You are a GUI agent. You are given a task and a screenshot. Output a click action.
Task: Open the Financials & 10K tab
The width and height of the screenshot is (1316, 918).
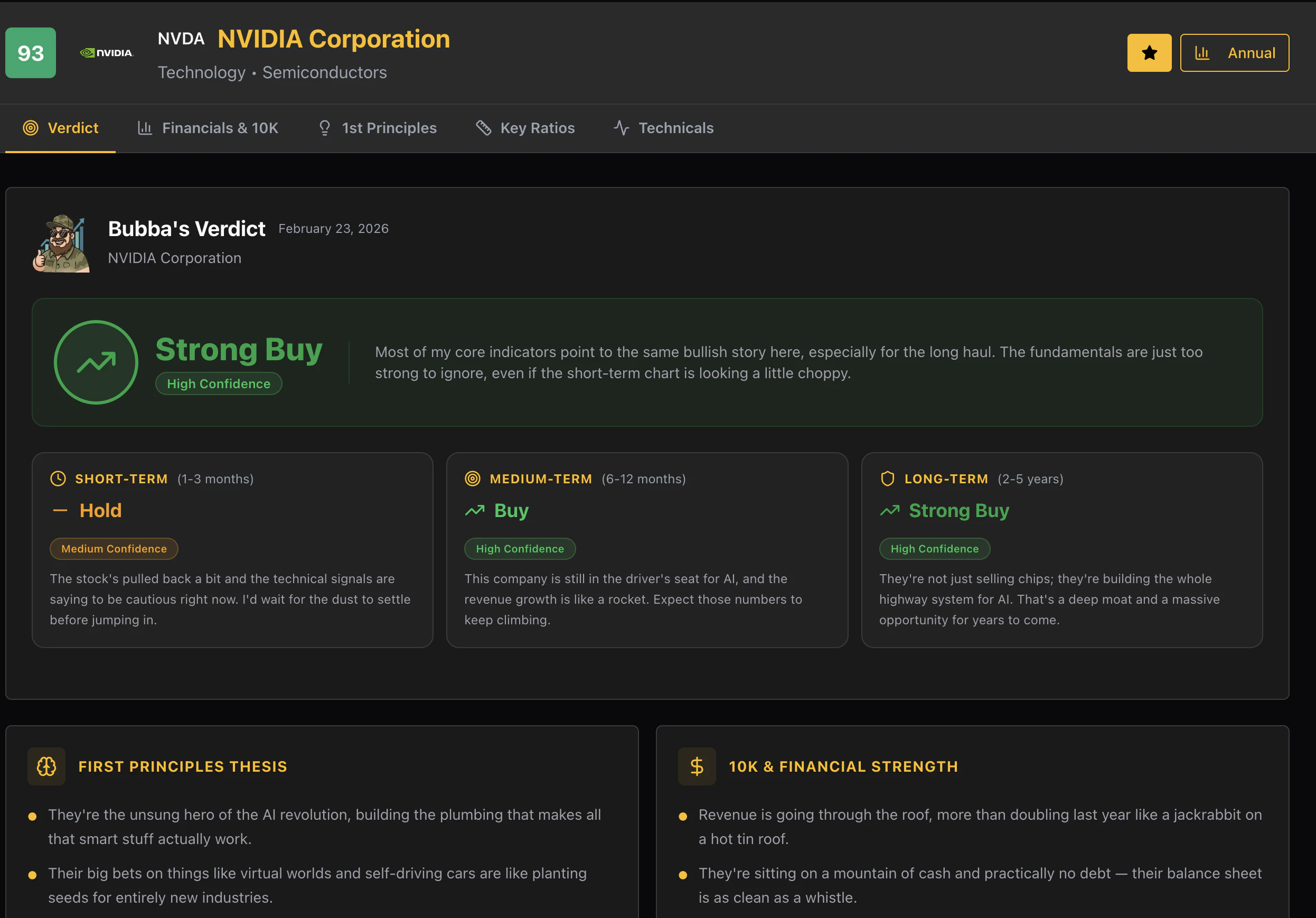point(208,128)
